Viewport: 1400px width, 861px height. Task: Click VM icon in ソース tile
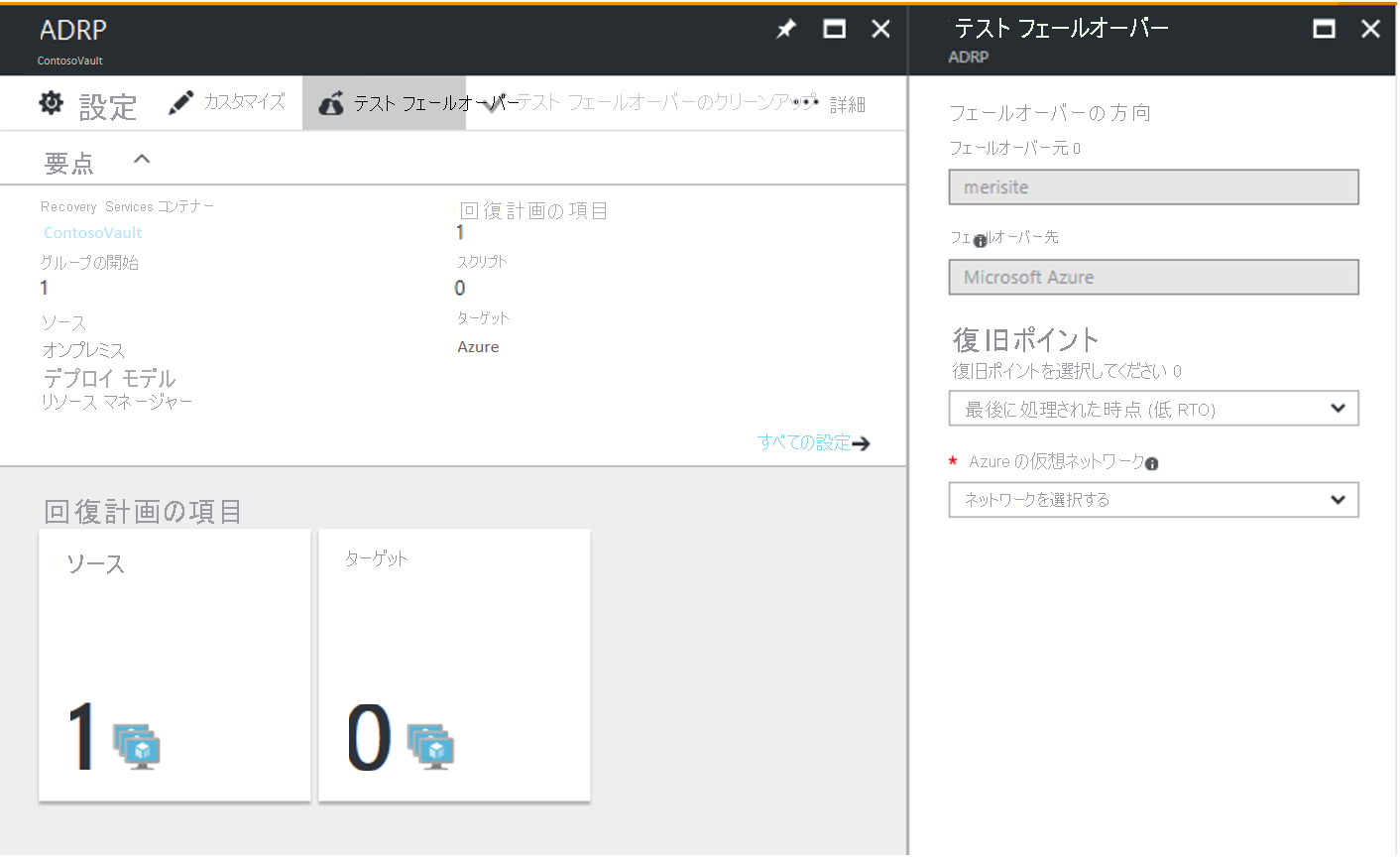[x=137, y=746]
